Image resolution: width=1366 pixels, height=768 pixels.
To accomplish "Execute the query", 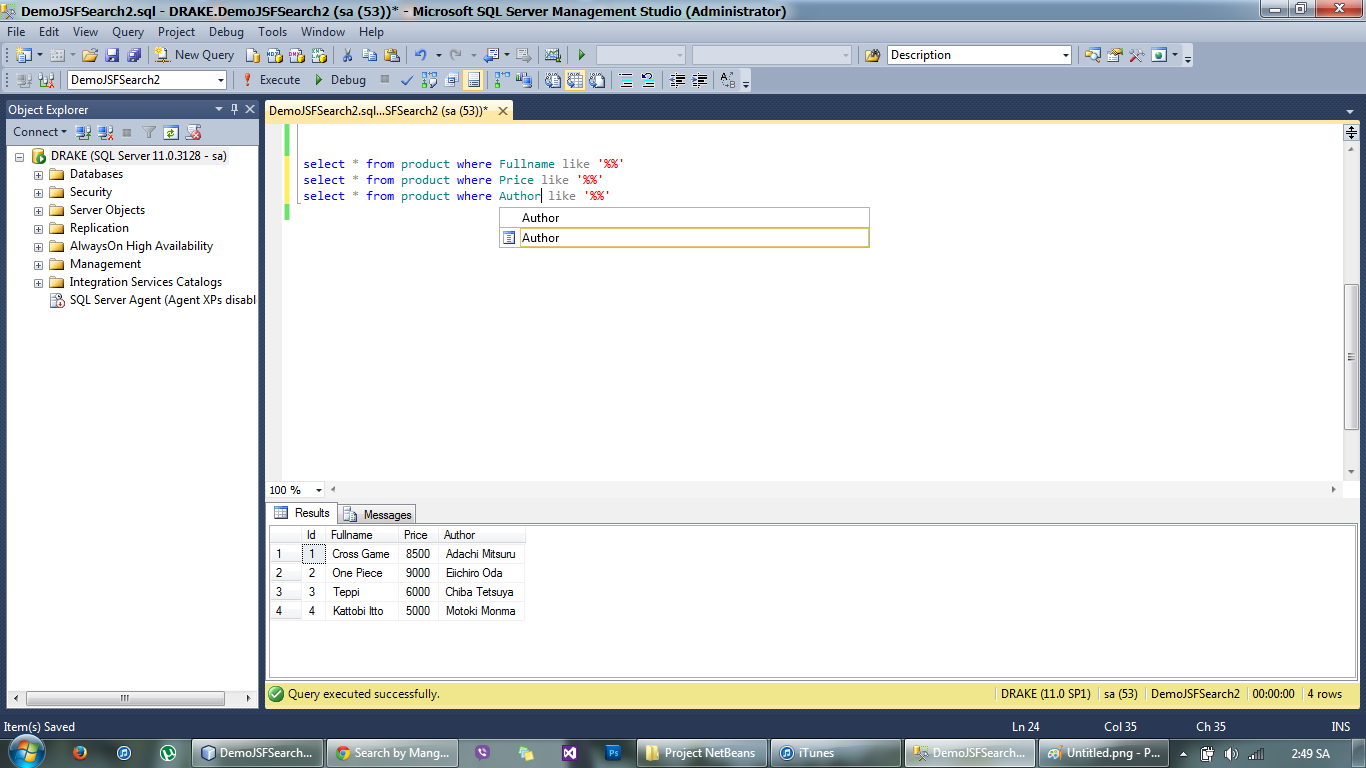I will [271, 80].
